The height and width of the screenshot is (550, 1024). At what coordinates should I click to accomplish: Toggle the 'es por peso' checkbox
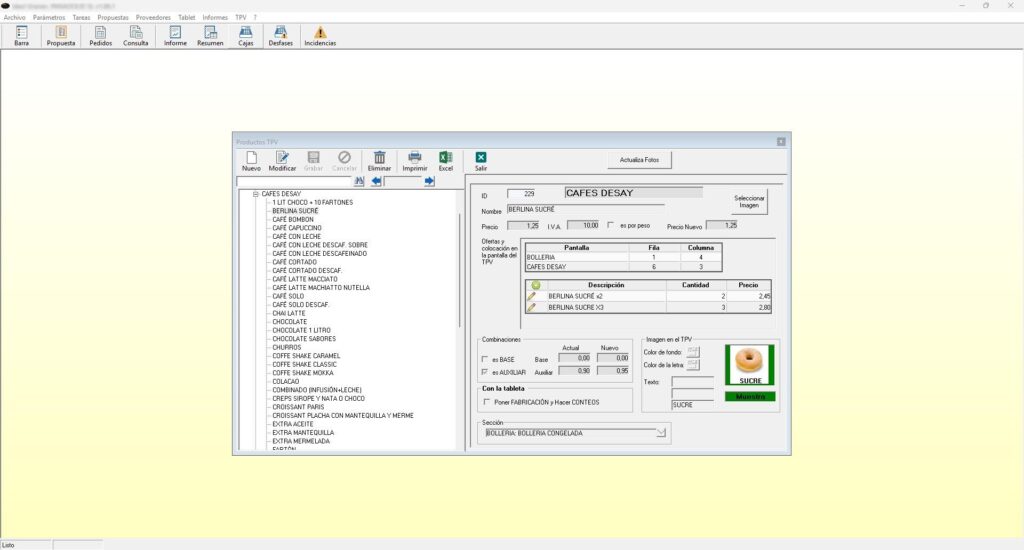pyautogui.click(x=611, y=225)
